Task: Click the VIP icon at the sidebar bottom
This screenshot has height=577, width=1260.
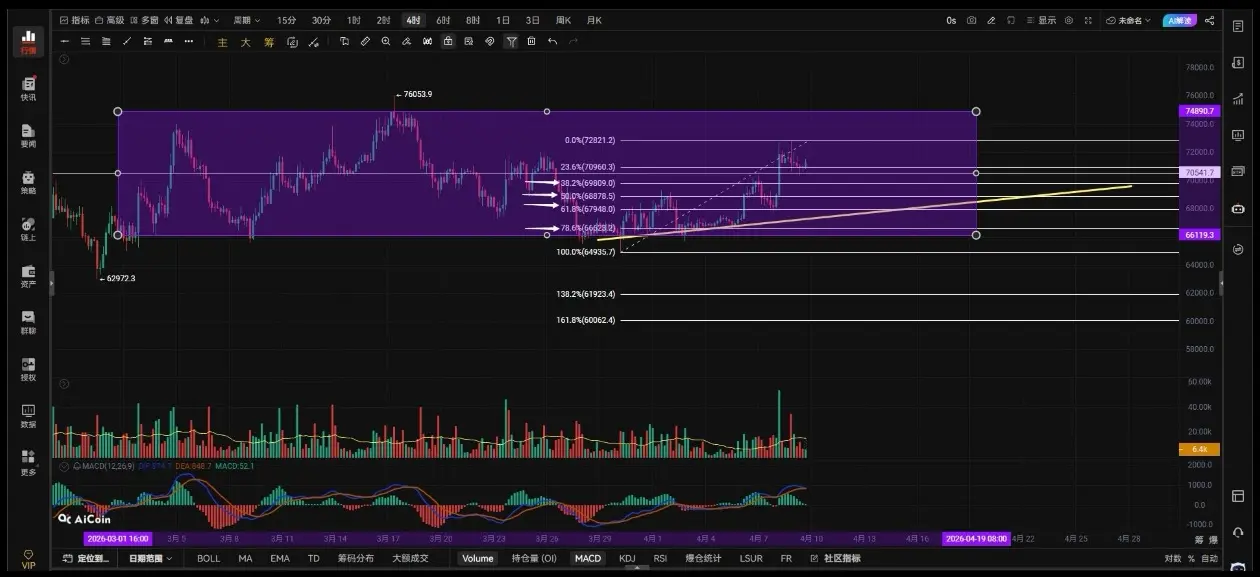Action: 28,559
